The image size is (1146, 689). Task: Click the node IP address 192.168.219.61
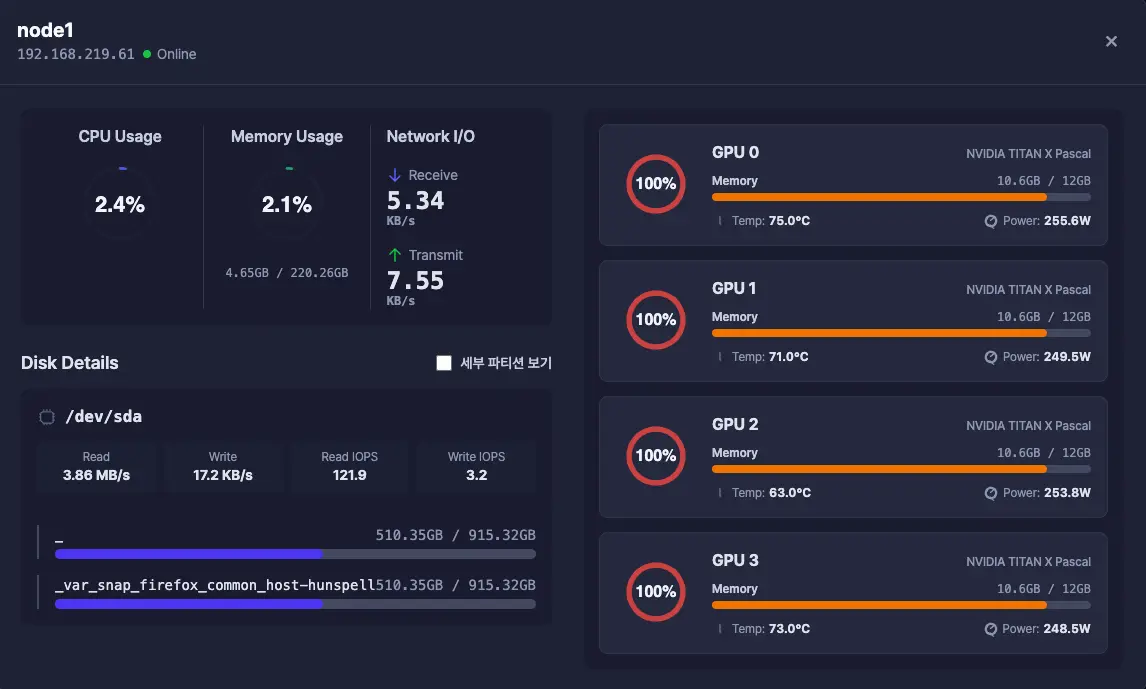[76, 54]
